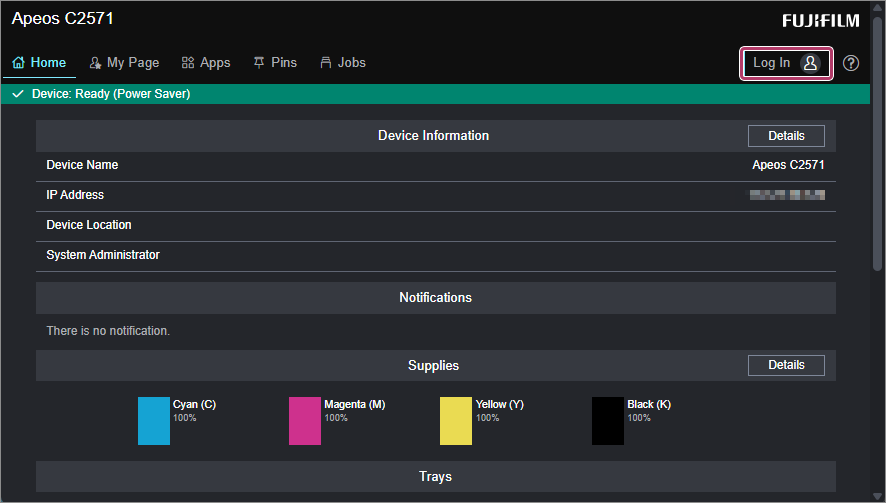
Task: Open the Apps tab
Action: point(206,63)
